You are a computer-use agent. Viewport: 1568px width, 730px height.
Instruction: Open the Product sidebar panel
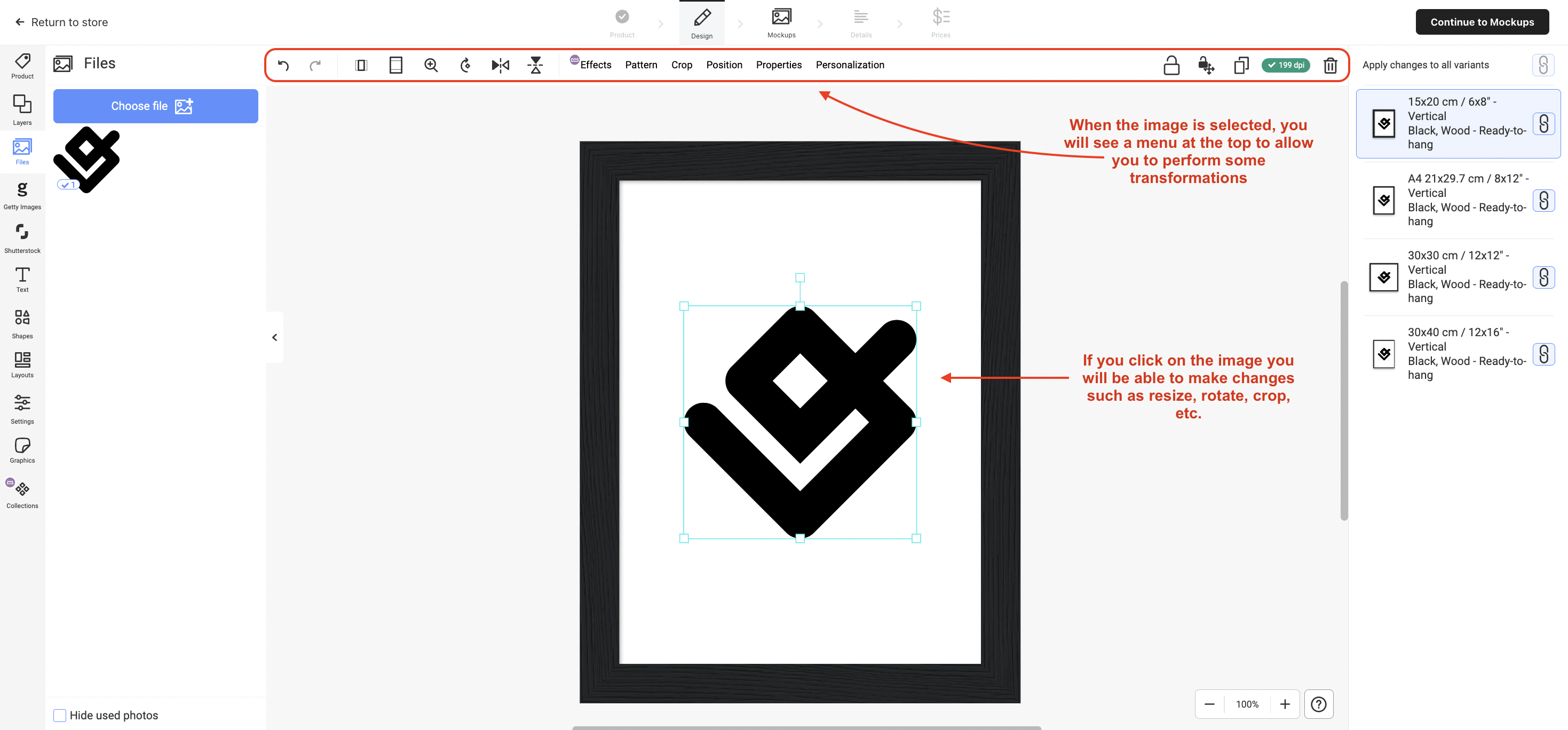point(22,66)
